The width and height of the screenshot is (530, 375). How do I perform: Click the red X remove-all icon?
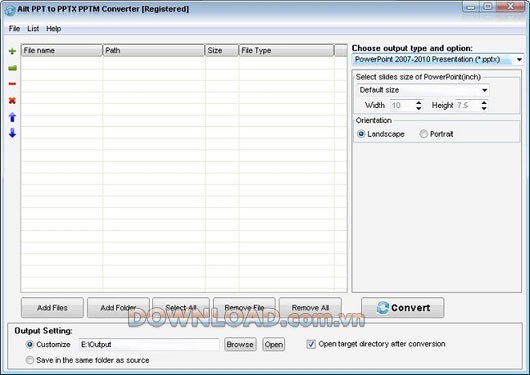point(12,100)
